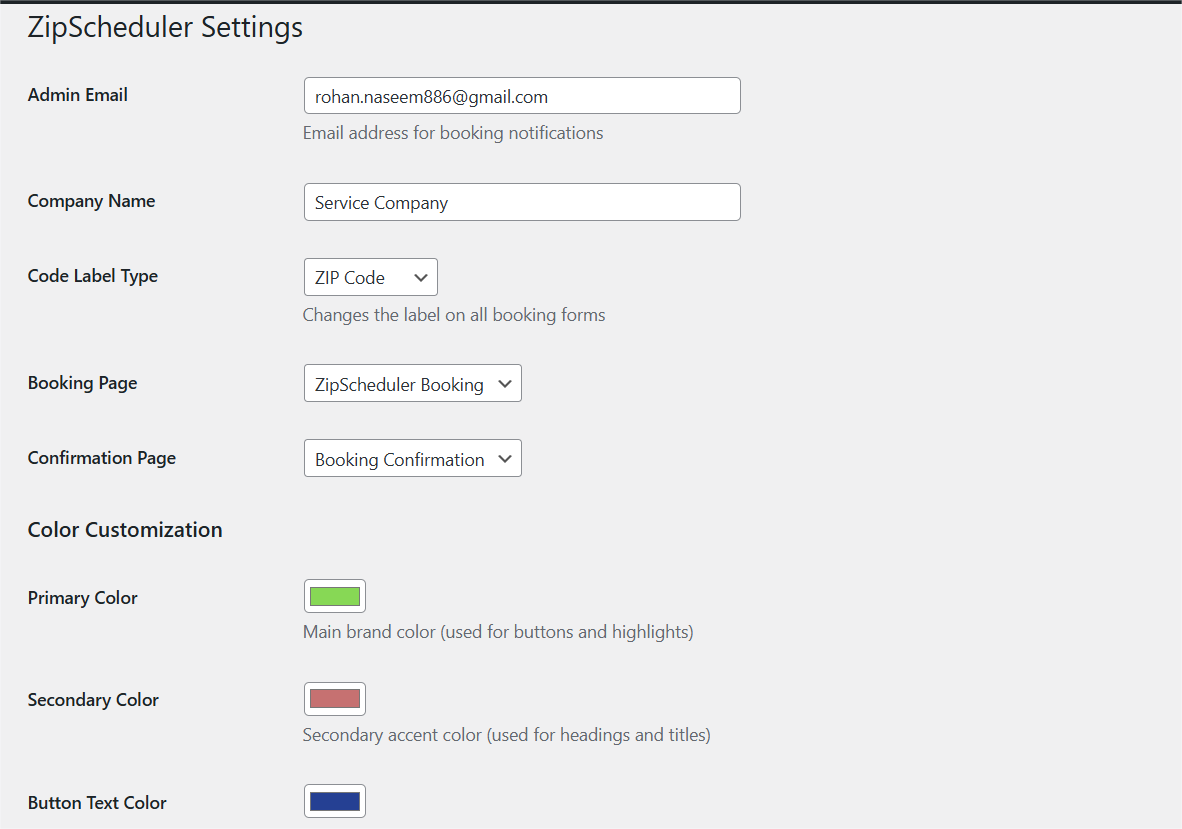
Task: Select the "Service Company" text field
Action: coord(381,202)
